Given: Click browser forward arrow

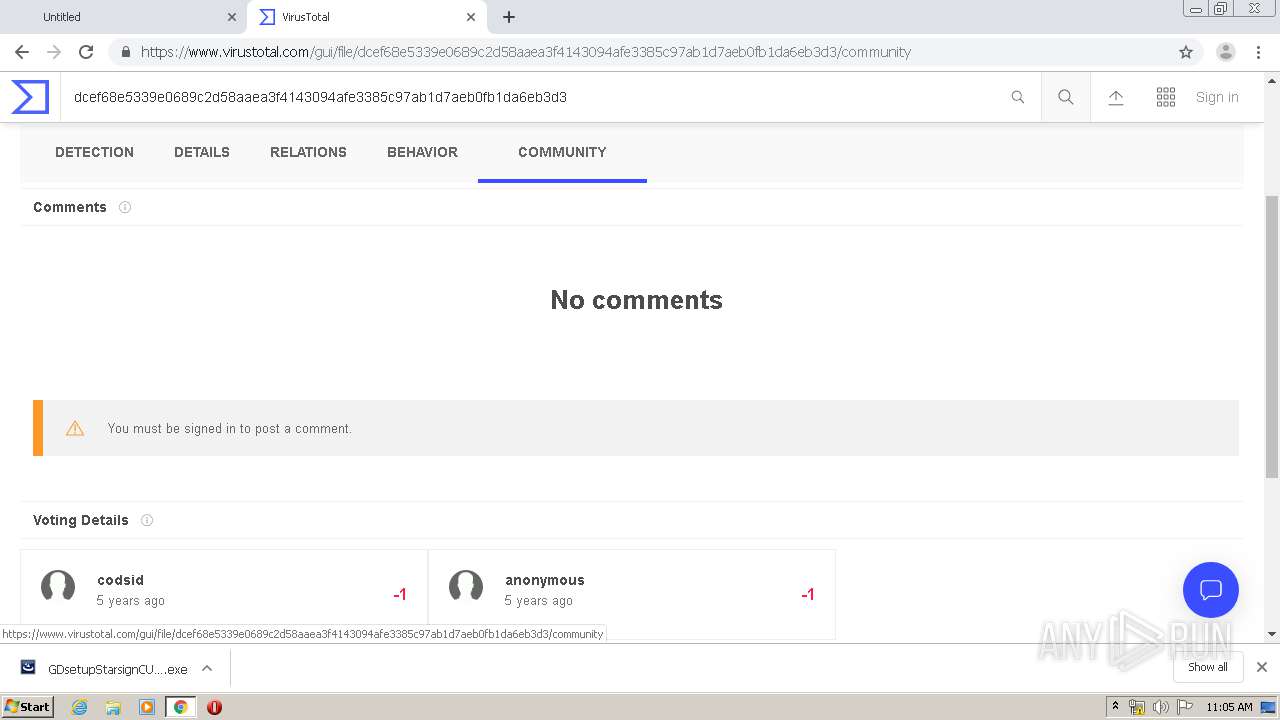Looking at the screenshot, I should [x=54, y=52].
